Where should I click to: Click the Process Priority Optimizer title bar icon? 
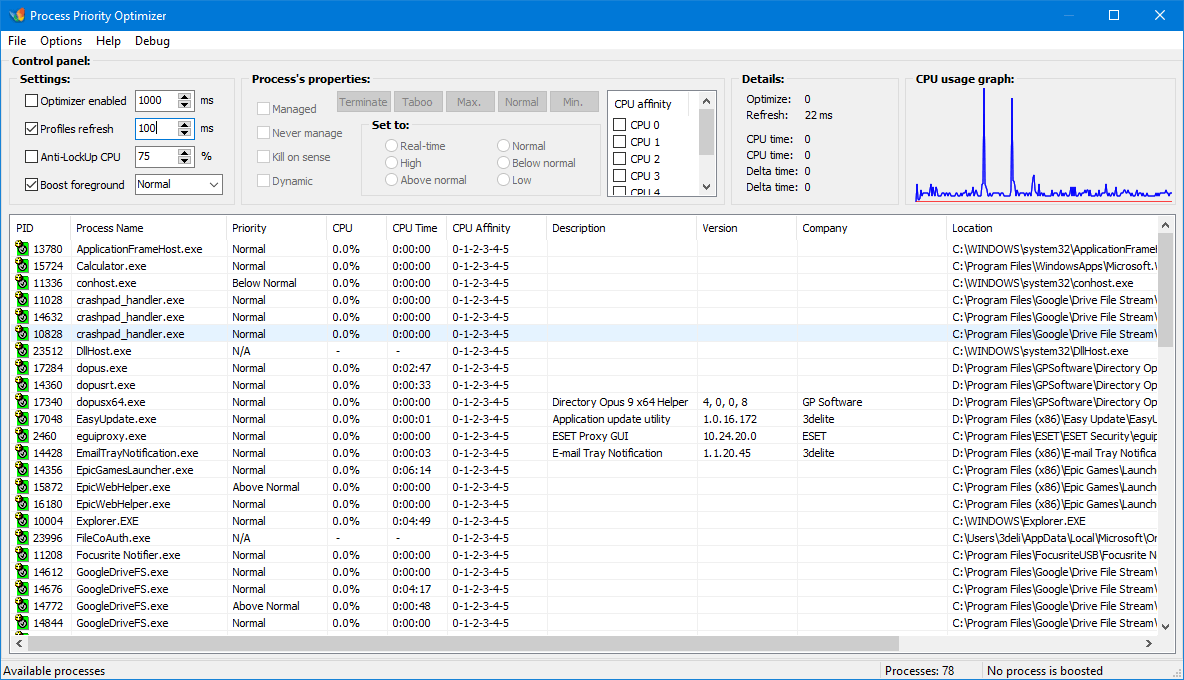(x=17, y=15)
